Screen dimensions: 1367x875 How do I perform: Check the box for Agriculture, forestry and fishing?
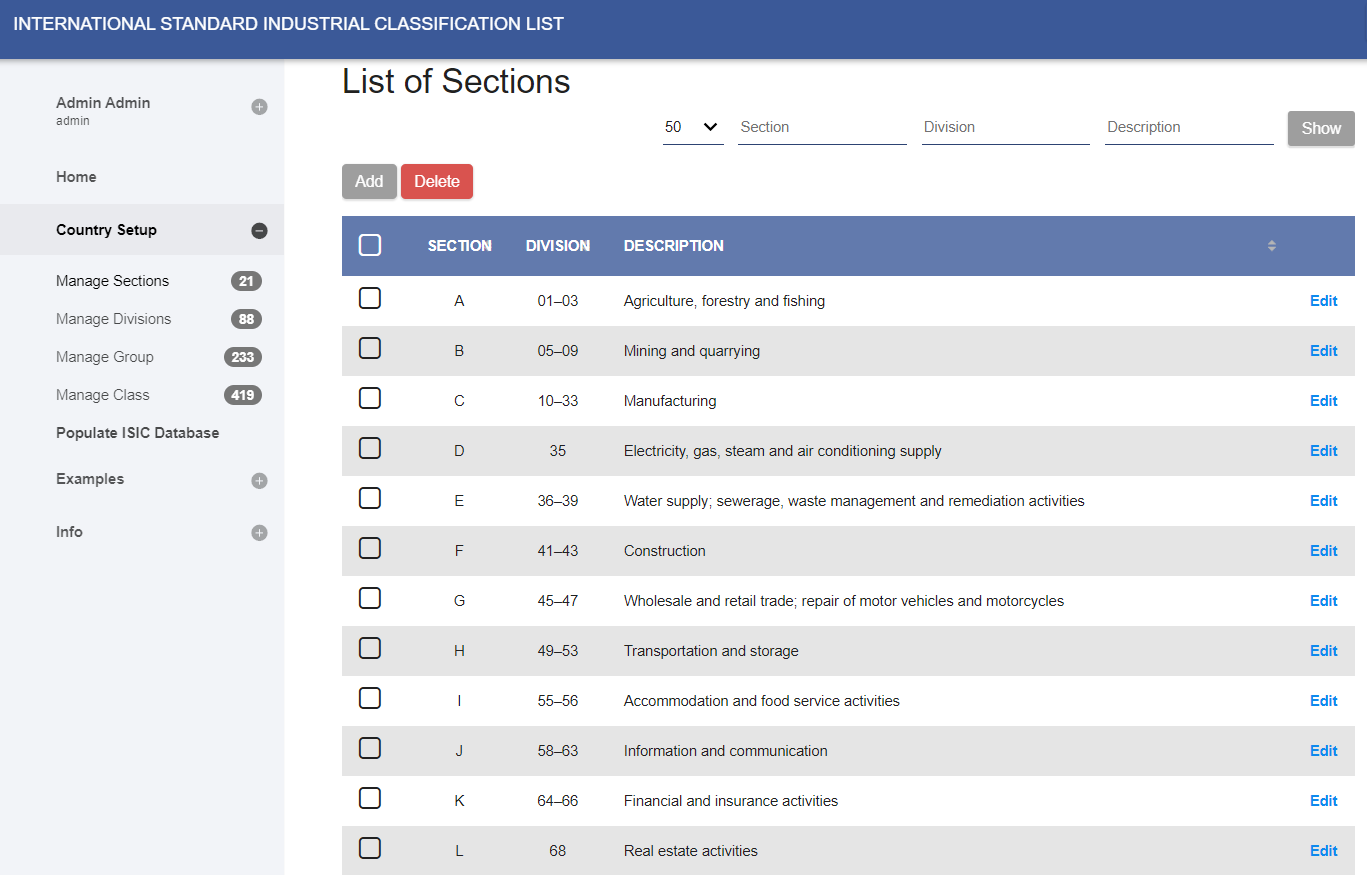[x=370, y=298]
